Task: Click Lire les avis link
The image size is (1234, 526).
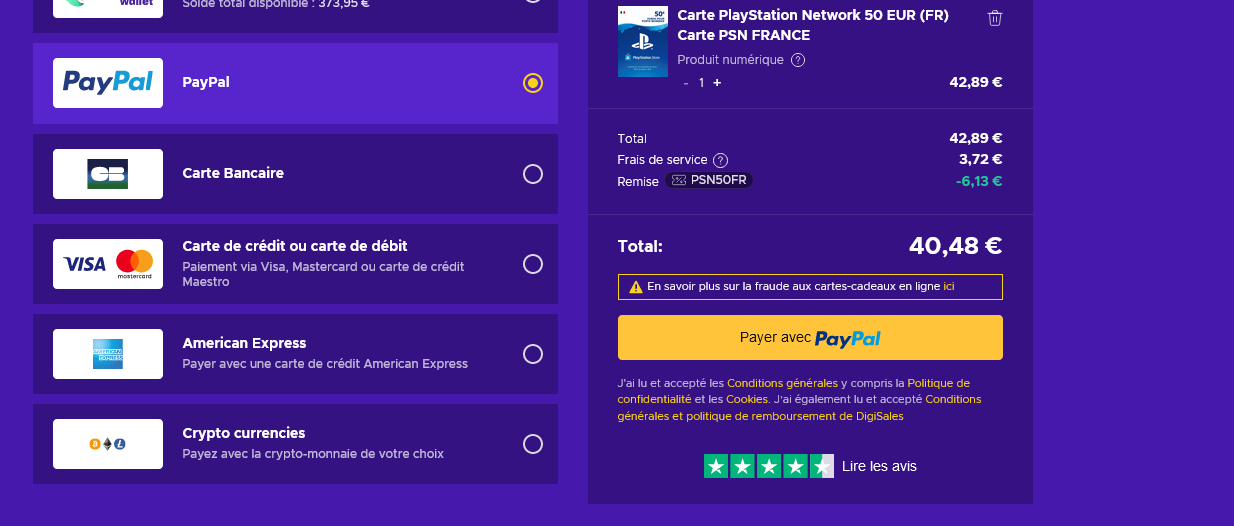Action: [879, 466]
